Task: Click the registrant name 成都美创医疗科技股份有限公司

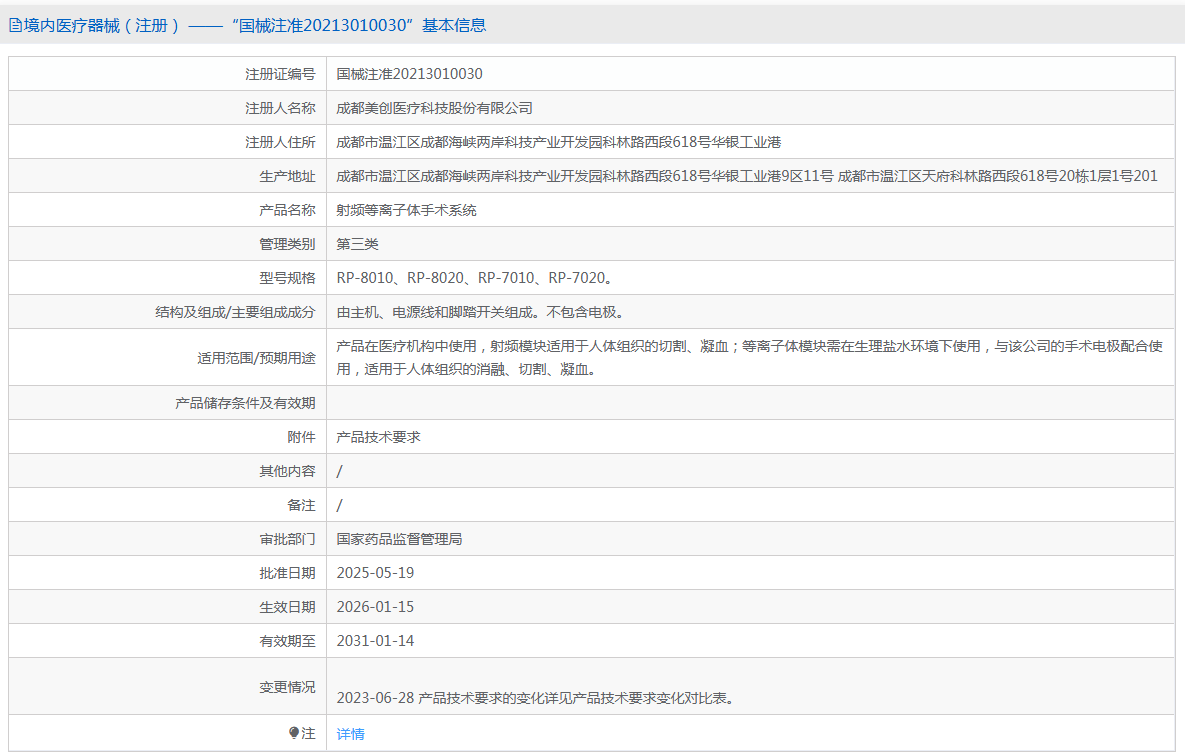Action: click(x=434, y=108)
